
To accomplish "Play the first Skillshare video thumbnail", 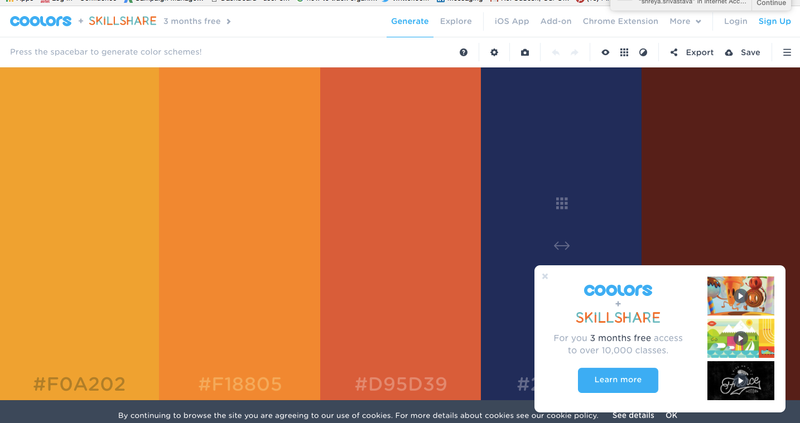I will pyautogui.click(x=740, y=295).
